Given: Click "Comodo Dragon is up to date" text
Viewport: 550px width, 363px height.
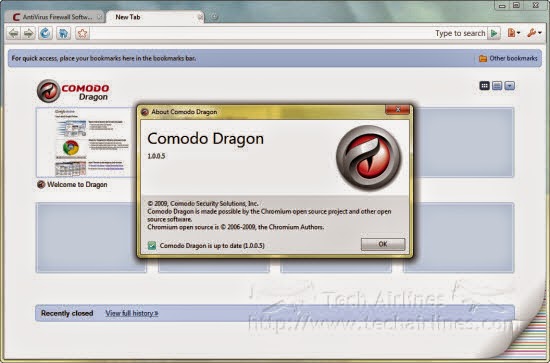Looking at the screenshot, I should (x=212, y=246).
